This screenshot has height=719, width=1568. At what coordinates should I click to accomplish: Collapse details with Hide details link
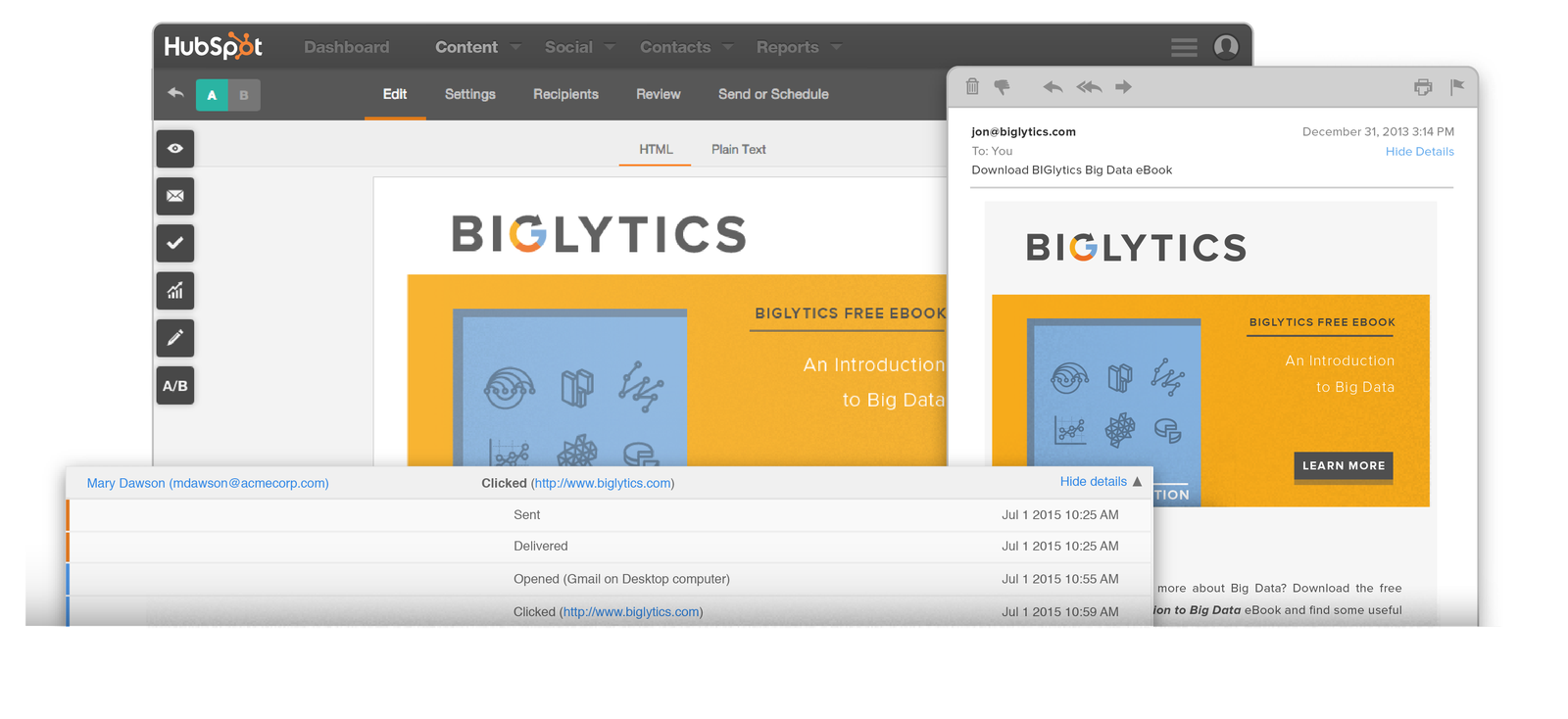(1094, 482)
